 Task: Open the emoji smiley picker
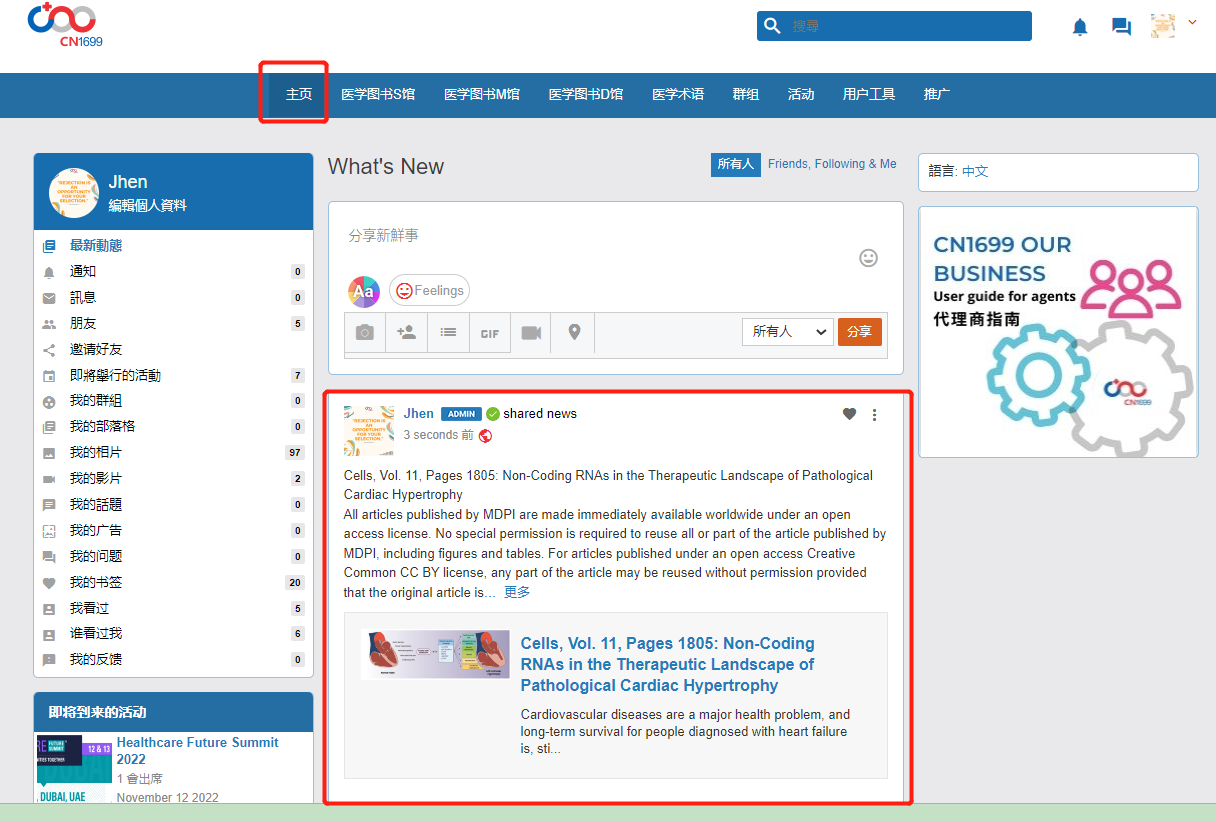point(869,258)
